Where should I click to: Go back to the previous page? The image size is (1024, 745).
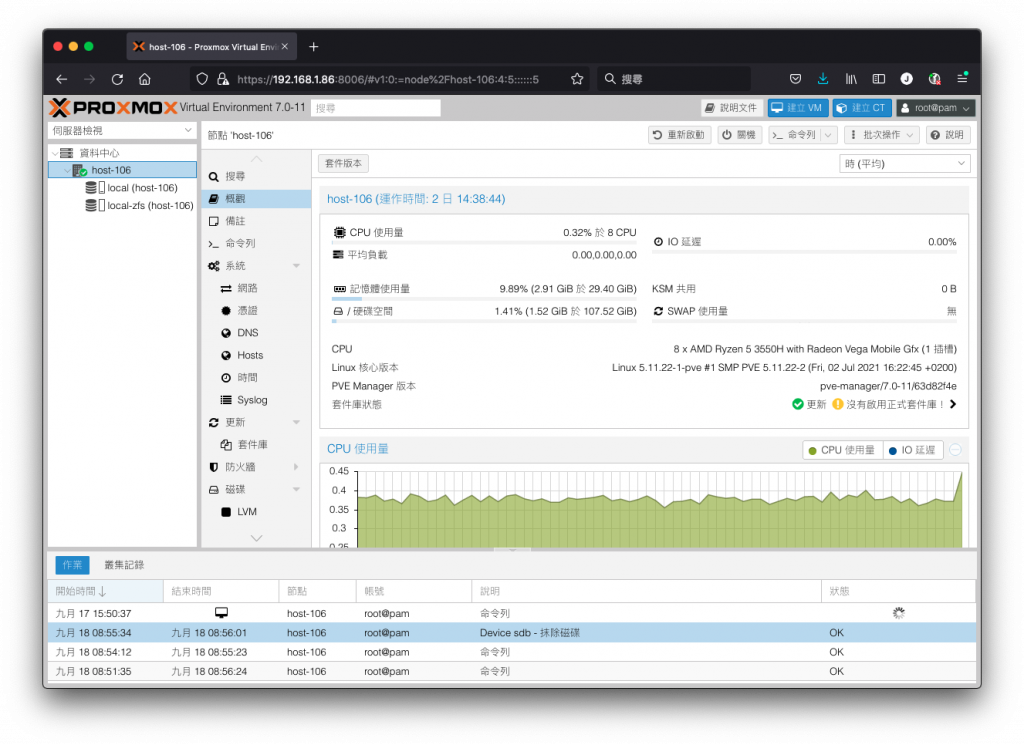pos(62,79)
